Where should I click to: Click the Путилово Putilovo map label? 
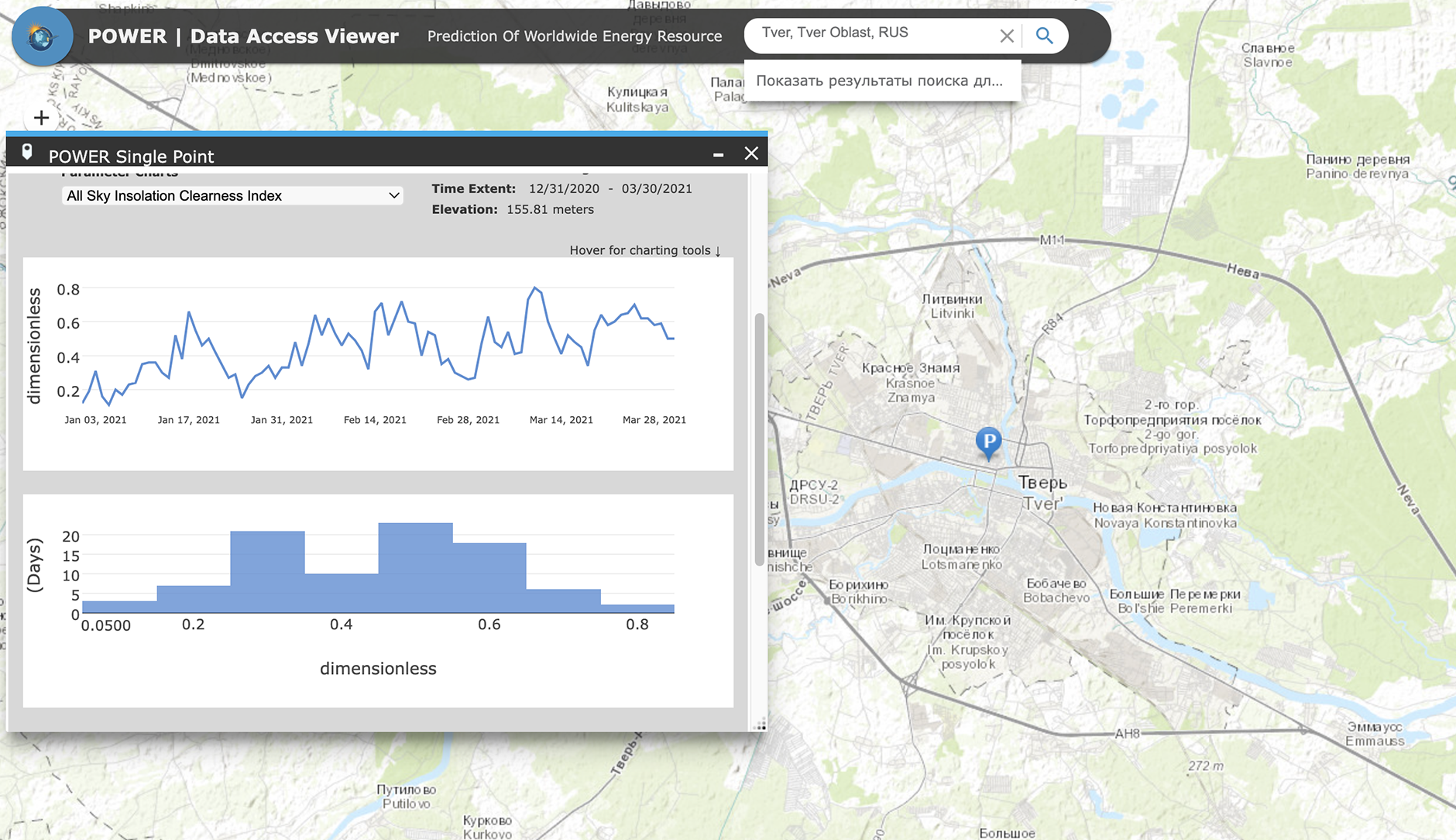(x=406, y=797)
